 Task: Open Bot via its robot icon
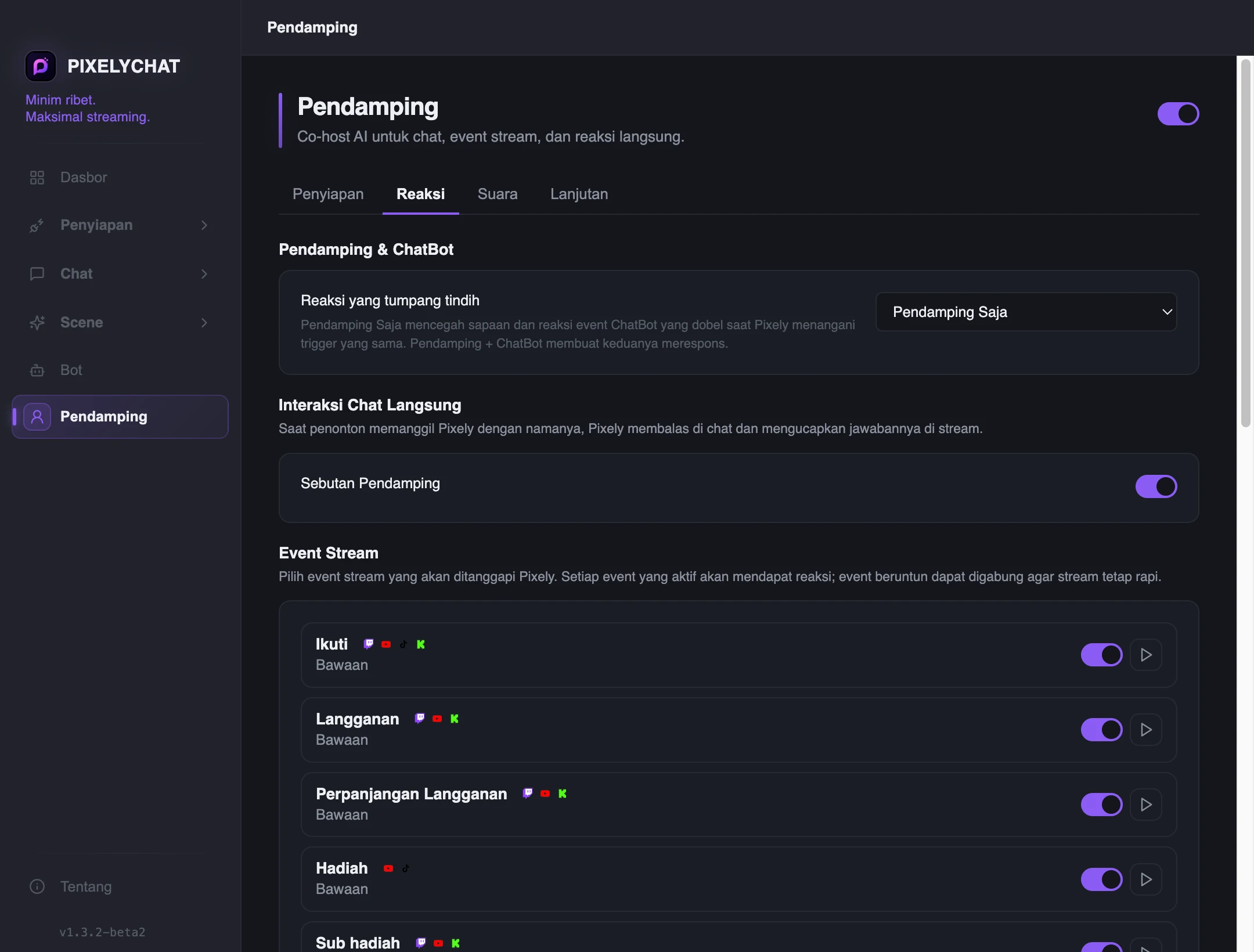(x=37, y=370)
